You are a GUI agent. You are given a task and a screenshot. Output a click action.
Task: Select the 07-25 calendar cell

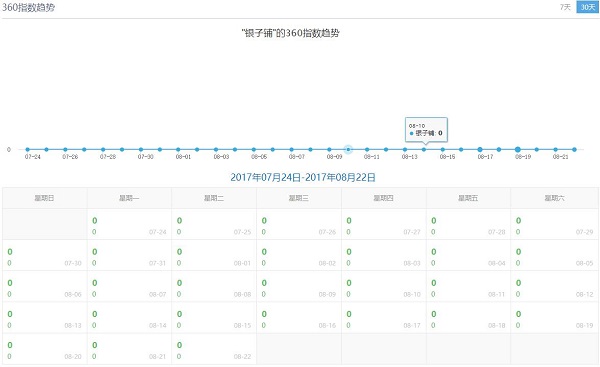[x=214, y=225]
